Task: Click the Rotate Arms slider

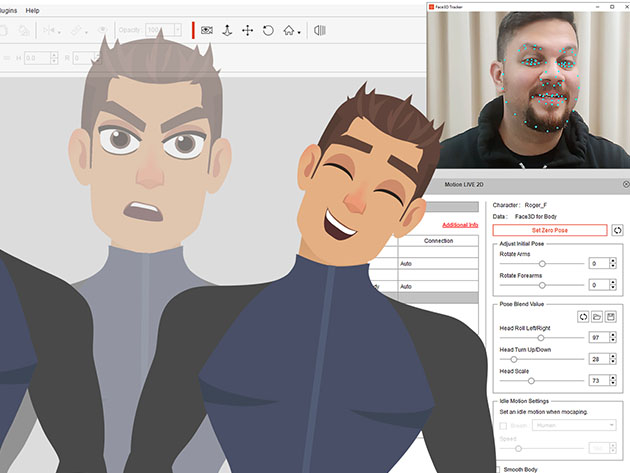Action: click(541, 264)
